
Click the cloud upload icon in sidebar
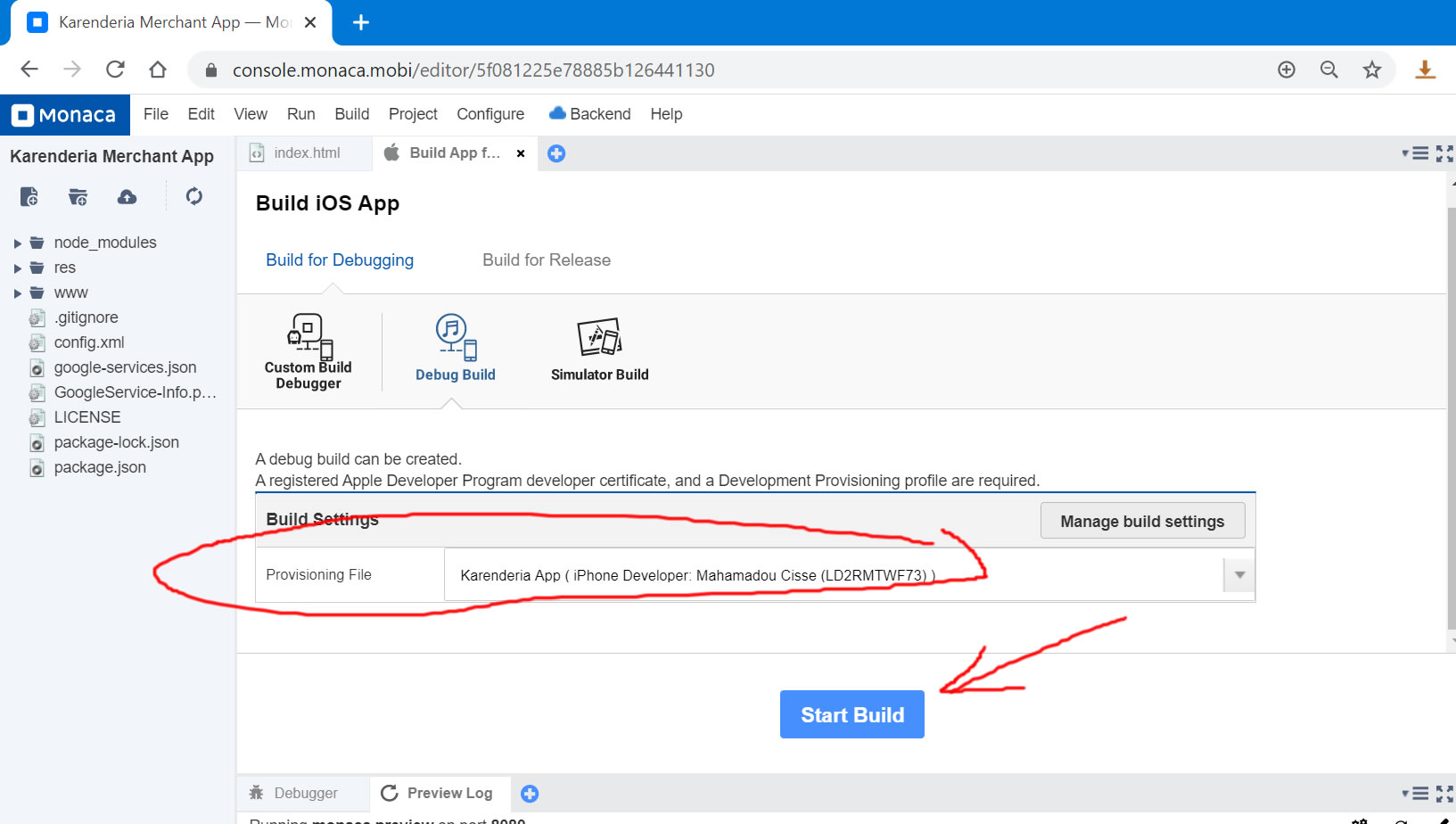(128, 196)
